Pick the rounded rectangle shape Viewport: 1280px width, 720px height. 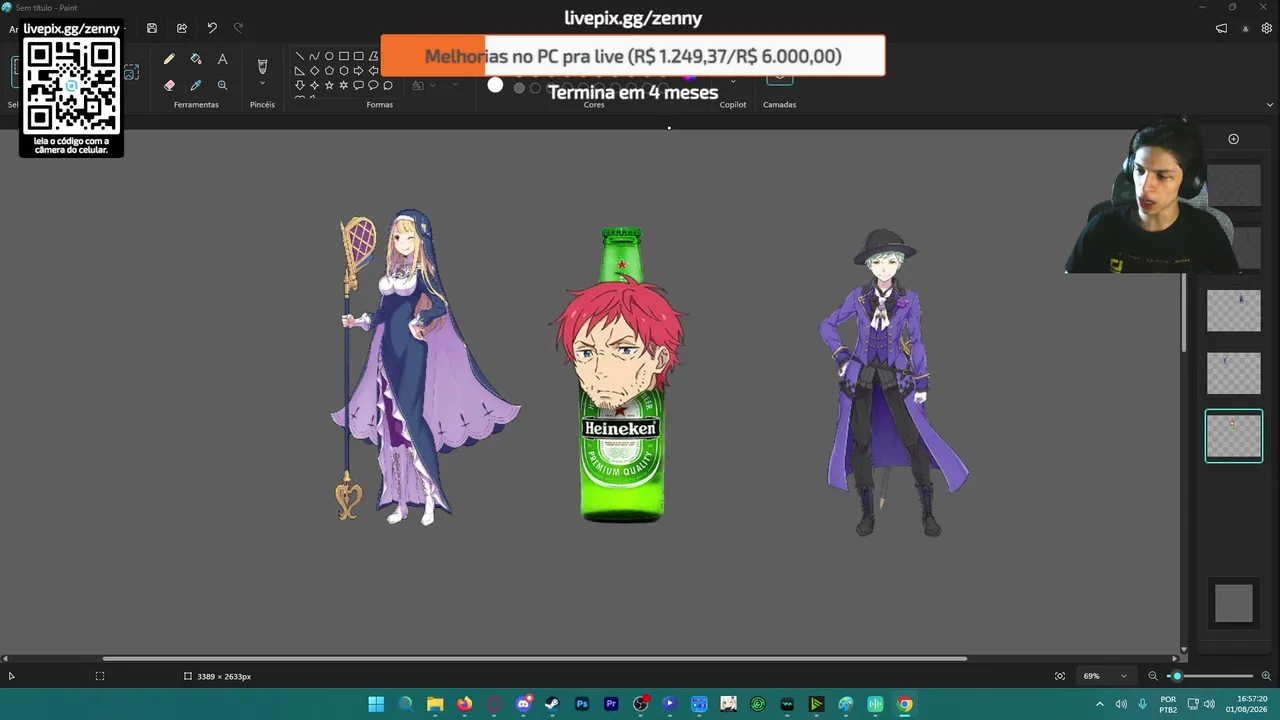pyautogui.click(x=359, y=56)
